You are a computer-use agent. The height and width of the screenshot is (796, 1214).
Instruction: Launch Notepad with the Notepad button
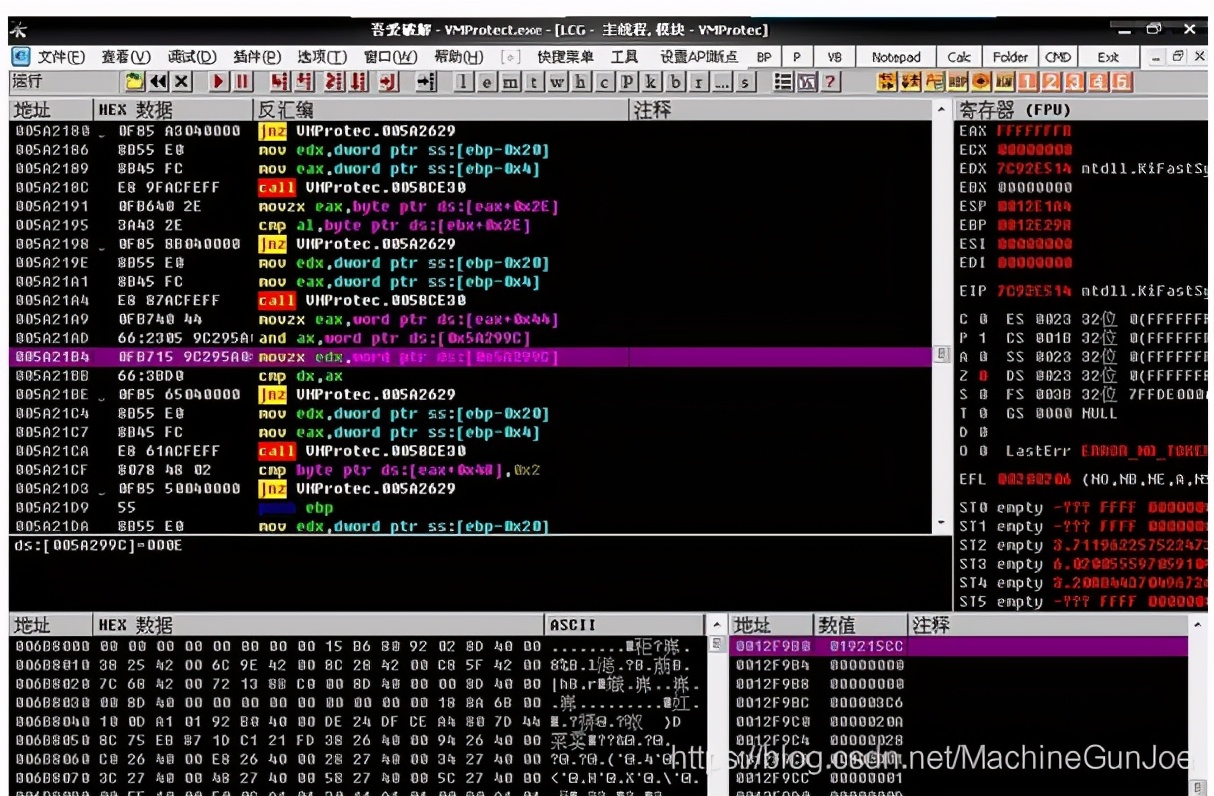point(896,57)
